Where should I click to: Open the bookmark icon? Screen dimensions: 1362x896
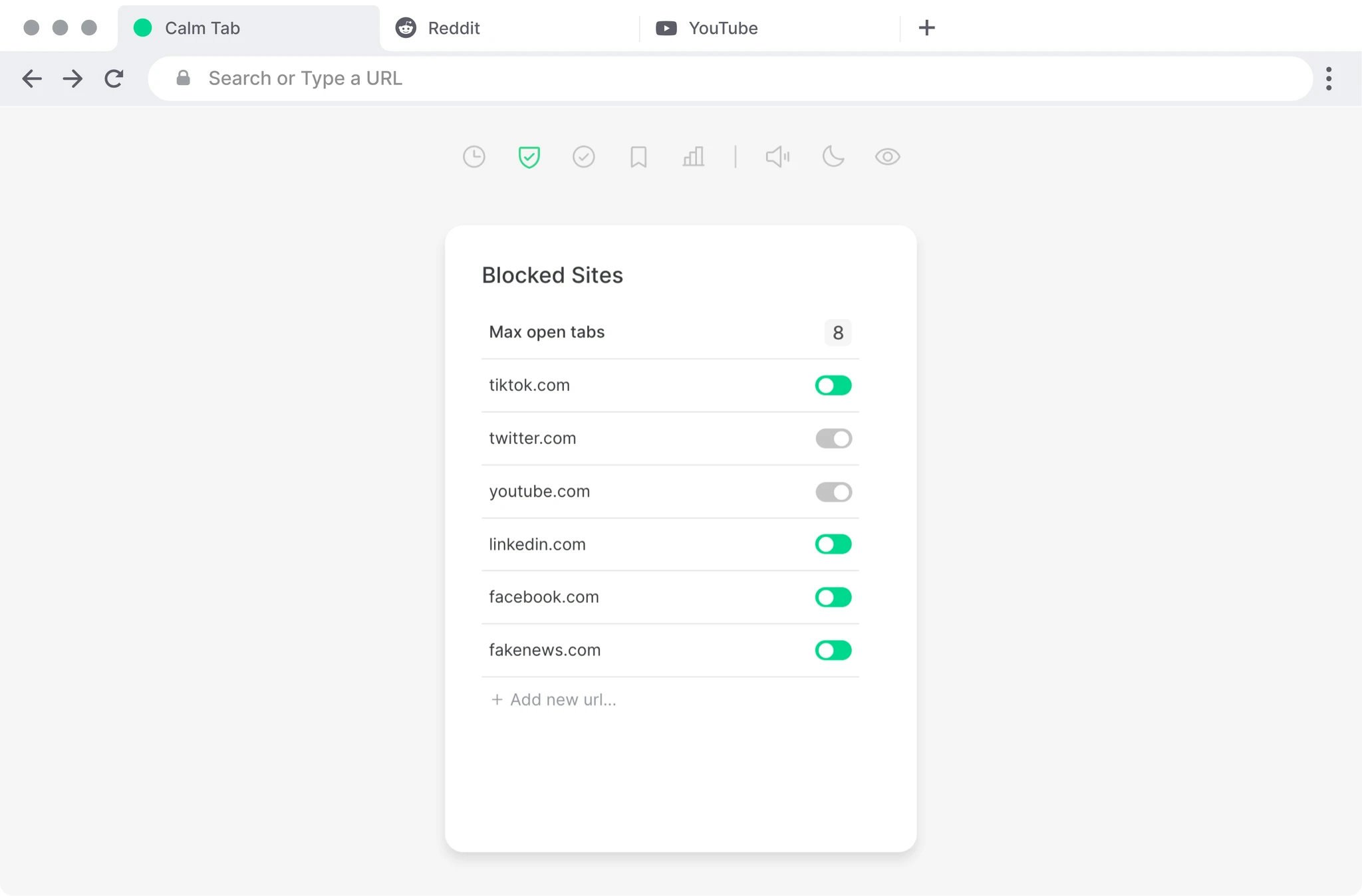pos(638,157)
